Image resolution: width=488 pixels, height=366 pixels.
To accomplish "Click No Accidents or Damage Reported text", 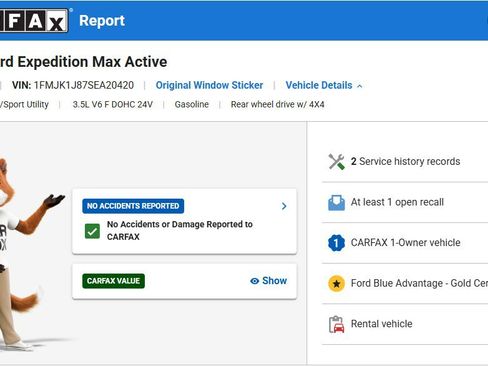I will [x=180, y=231].
